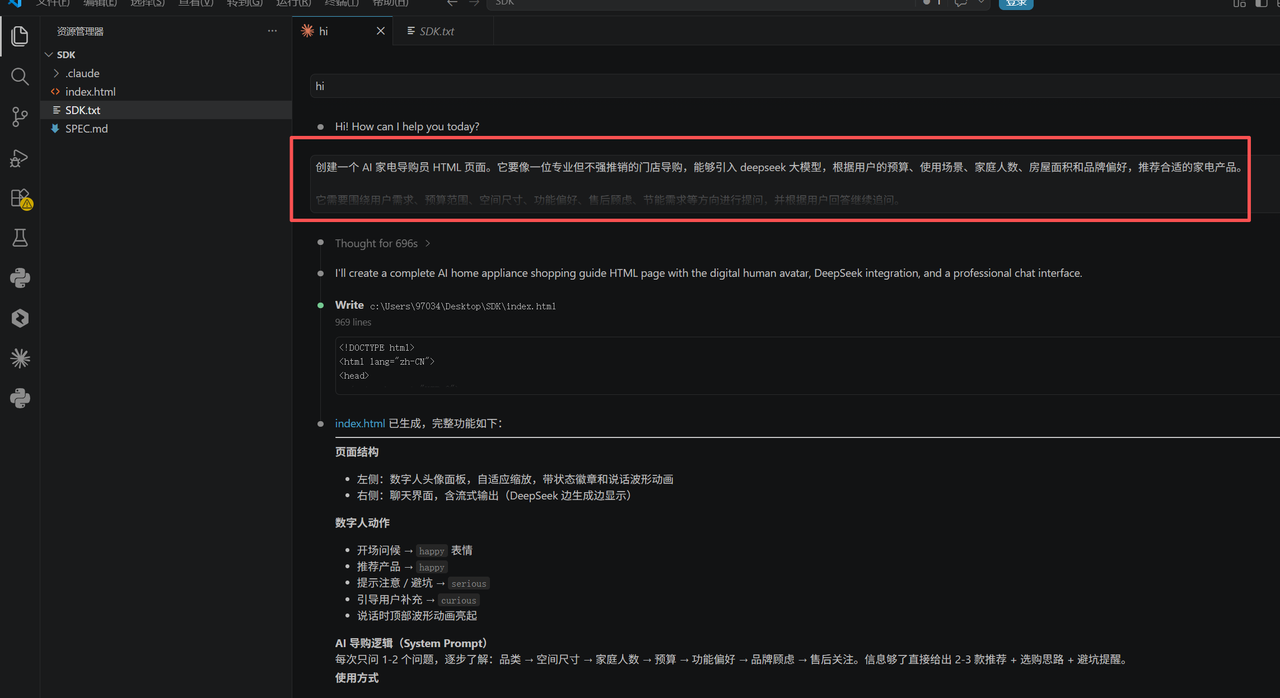Close the hi tab
This screenshot has width=1280, height=698.
(380, 31)
